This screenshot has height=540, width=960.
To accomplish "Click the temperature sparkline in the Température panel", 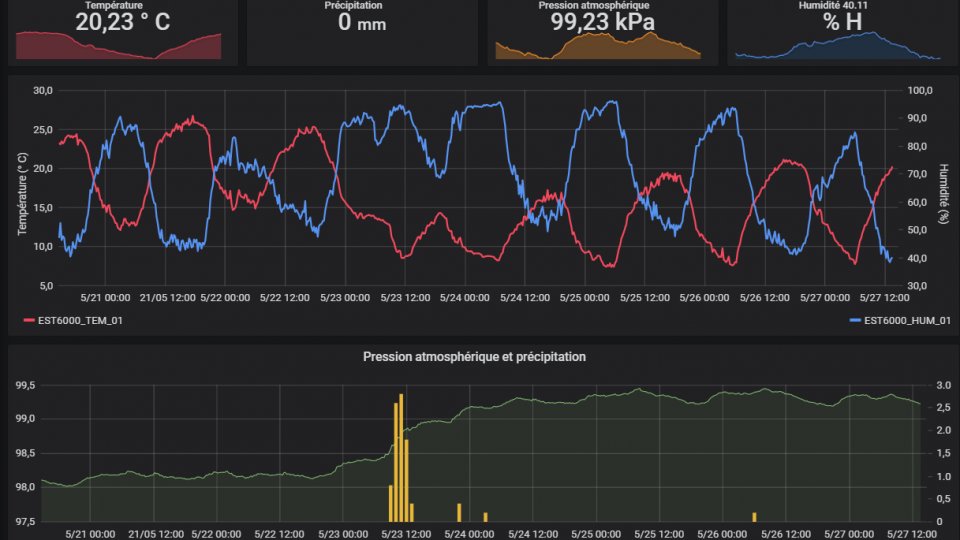I will (118, 46).
